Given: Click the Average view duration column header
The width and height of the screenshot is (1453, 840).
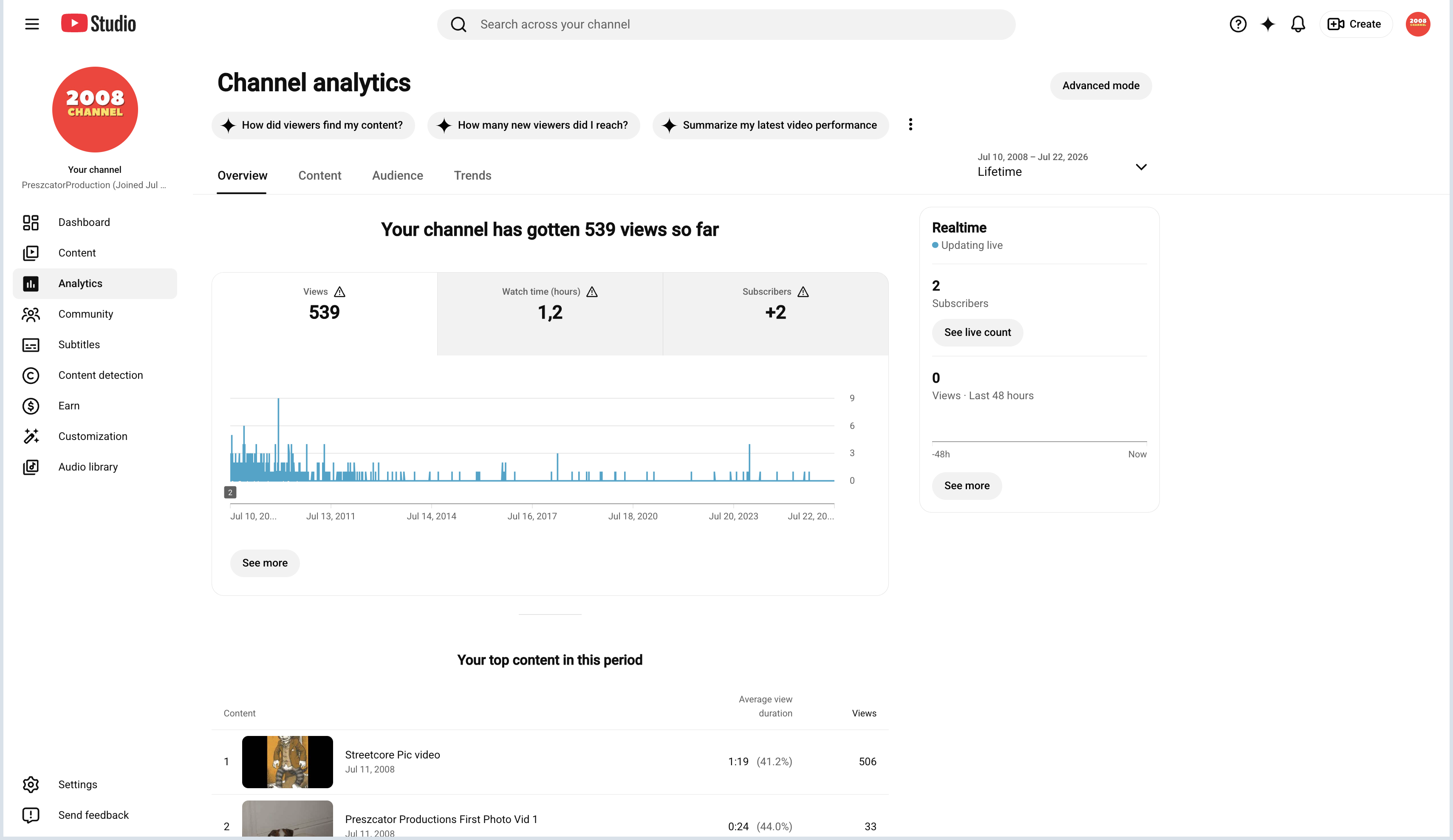Looking at the screenshot, I should click(x=765, y=706).
